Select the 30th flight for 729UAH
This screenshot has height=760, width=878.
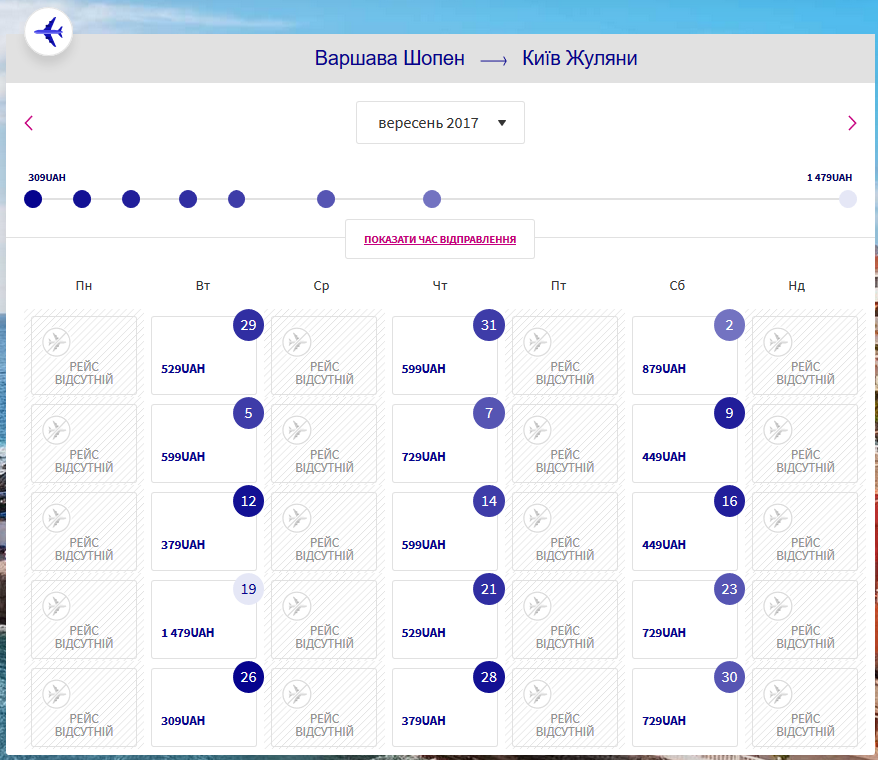pyautogui.click(x=684, y=708)
